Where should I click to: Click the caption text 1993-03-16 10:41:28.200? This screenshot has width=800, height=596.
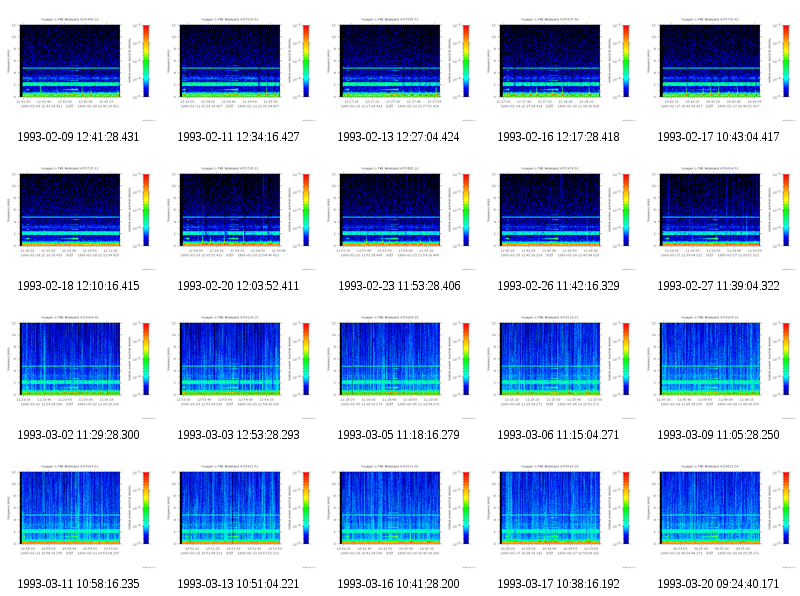[x=398, y=584]
